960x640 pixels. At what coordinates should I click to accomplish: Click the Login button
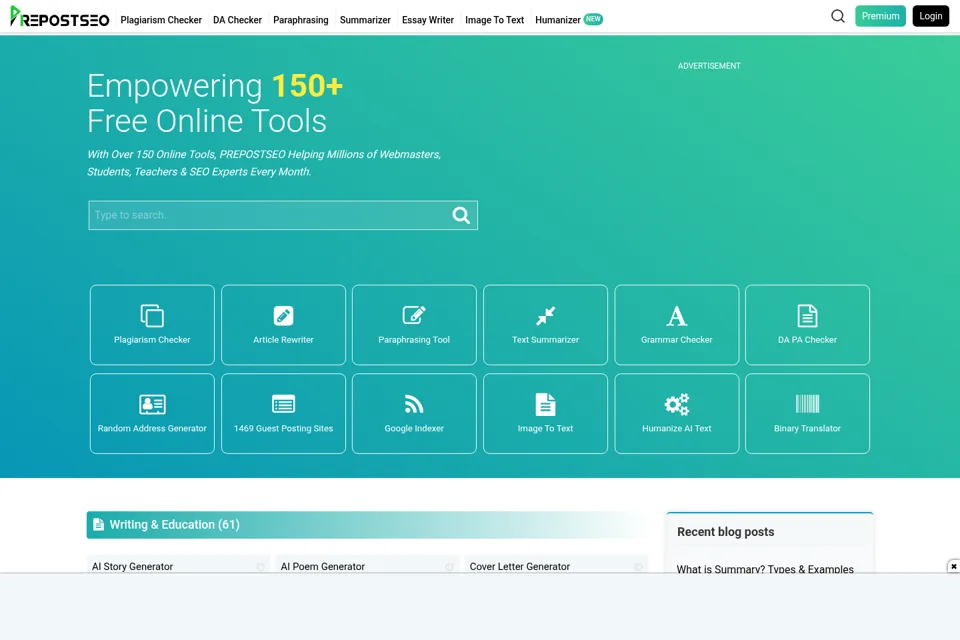(x=930, y=16)
